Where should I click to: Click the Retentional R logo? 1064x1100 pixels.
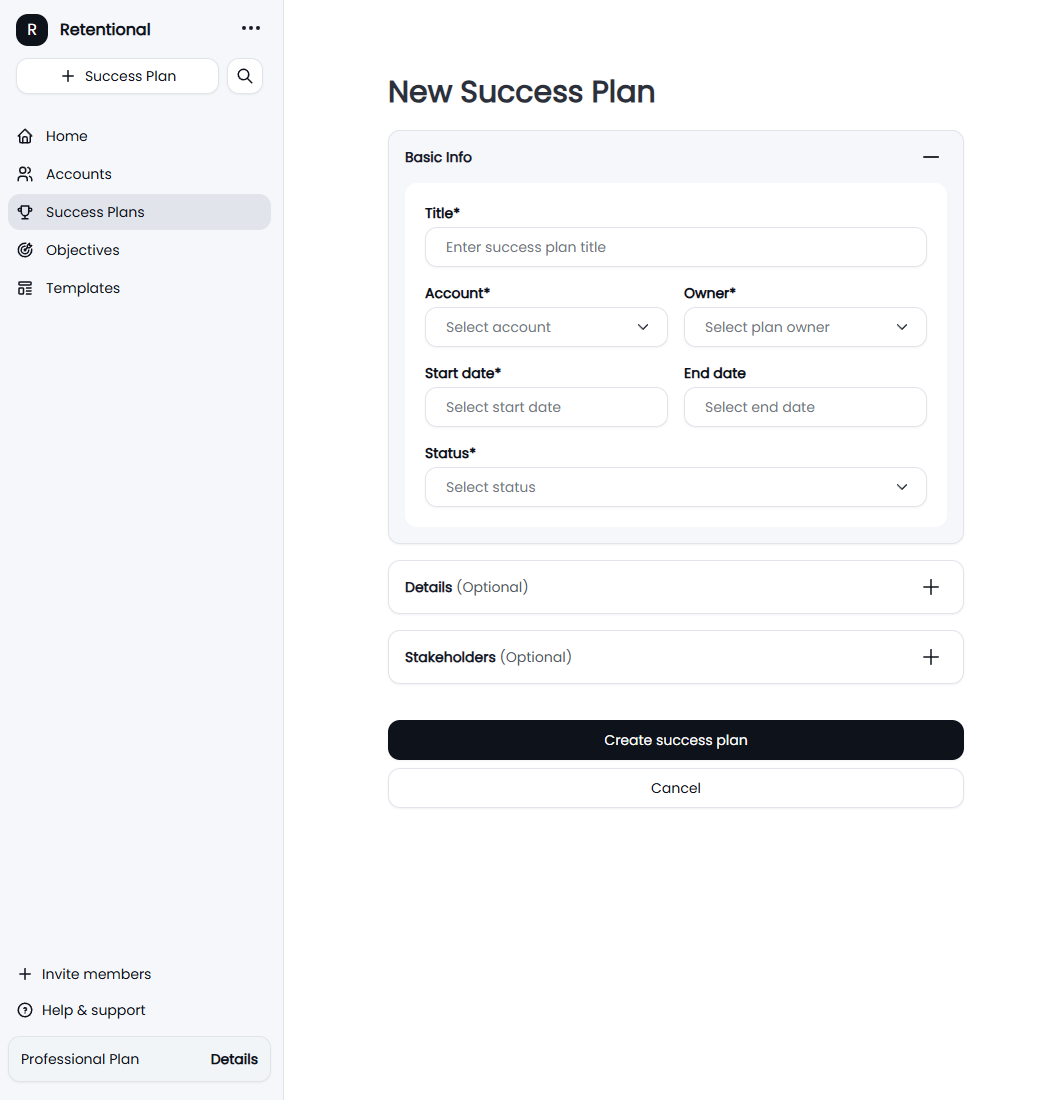pos(32,29)
